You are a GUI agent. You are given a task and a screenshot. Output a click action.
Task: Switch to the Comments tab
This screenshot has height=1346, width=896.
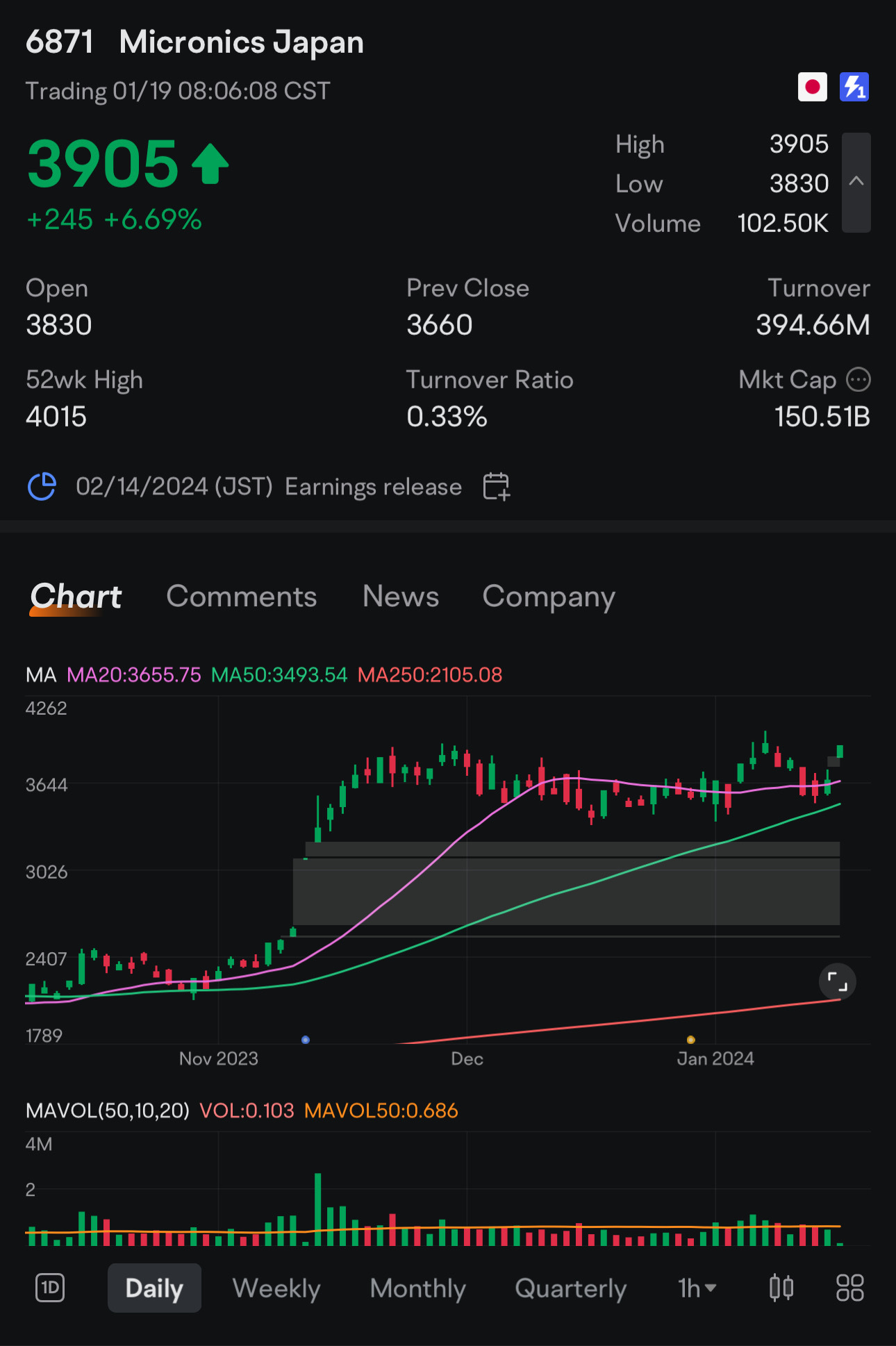point(242,596)
